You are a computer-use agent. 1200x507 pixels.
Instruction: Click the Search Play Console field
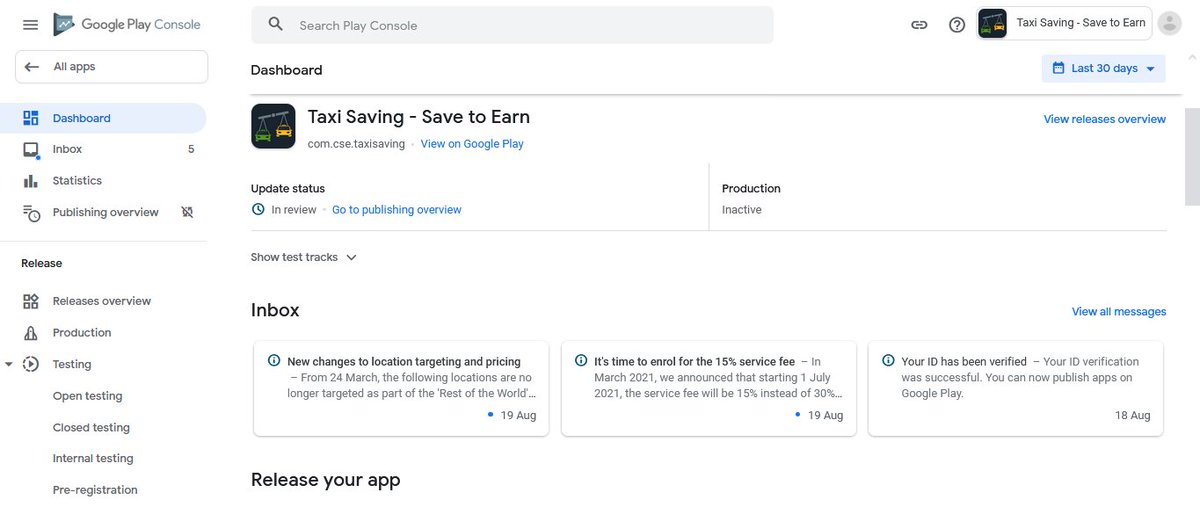pos(512,25)
